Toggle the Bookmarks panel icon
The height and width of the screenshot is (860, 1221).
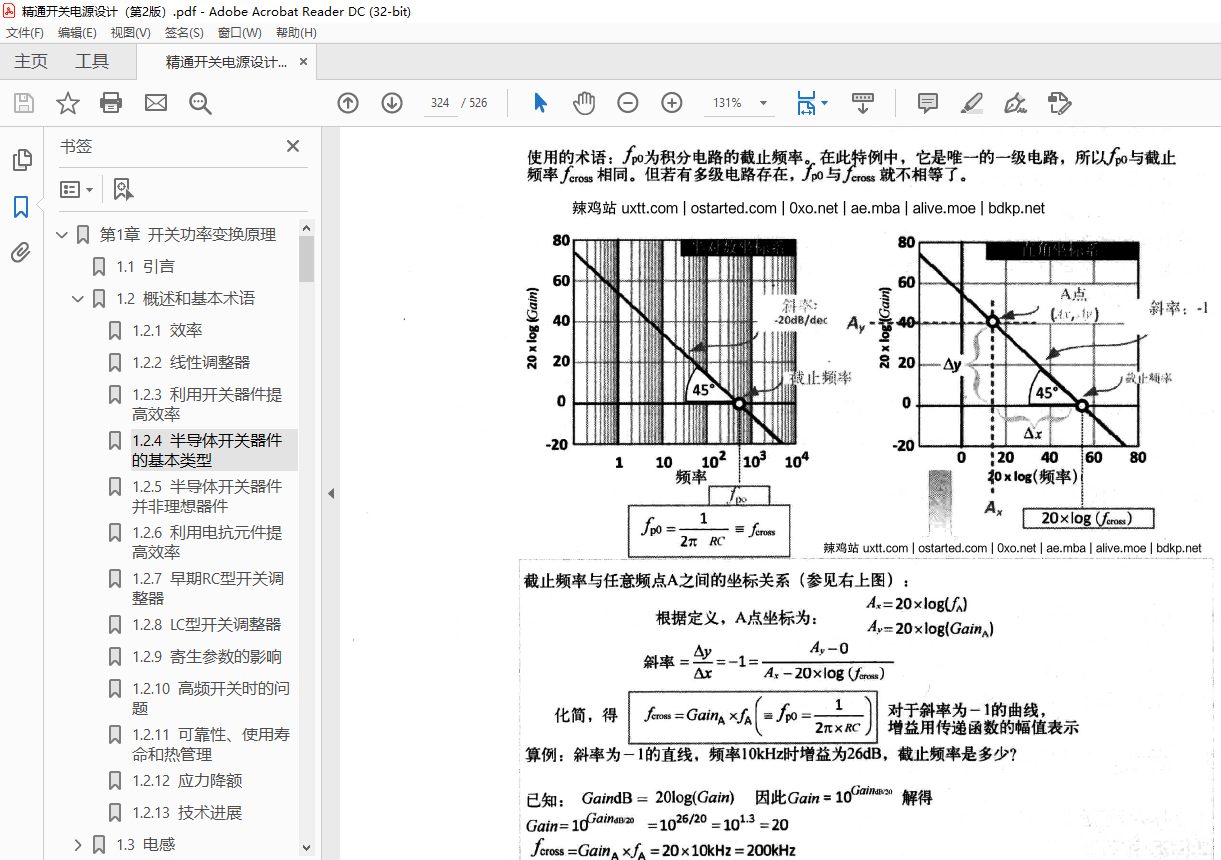pos(21,207)
